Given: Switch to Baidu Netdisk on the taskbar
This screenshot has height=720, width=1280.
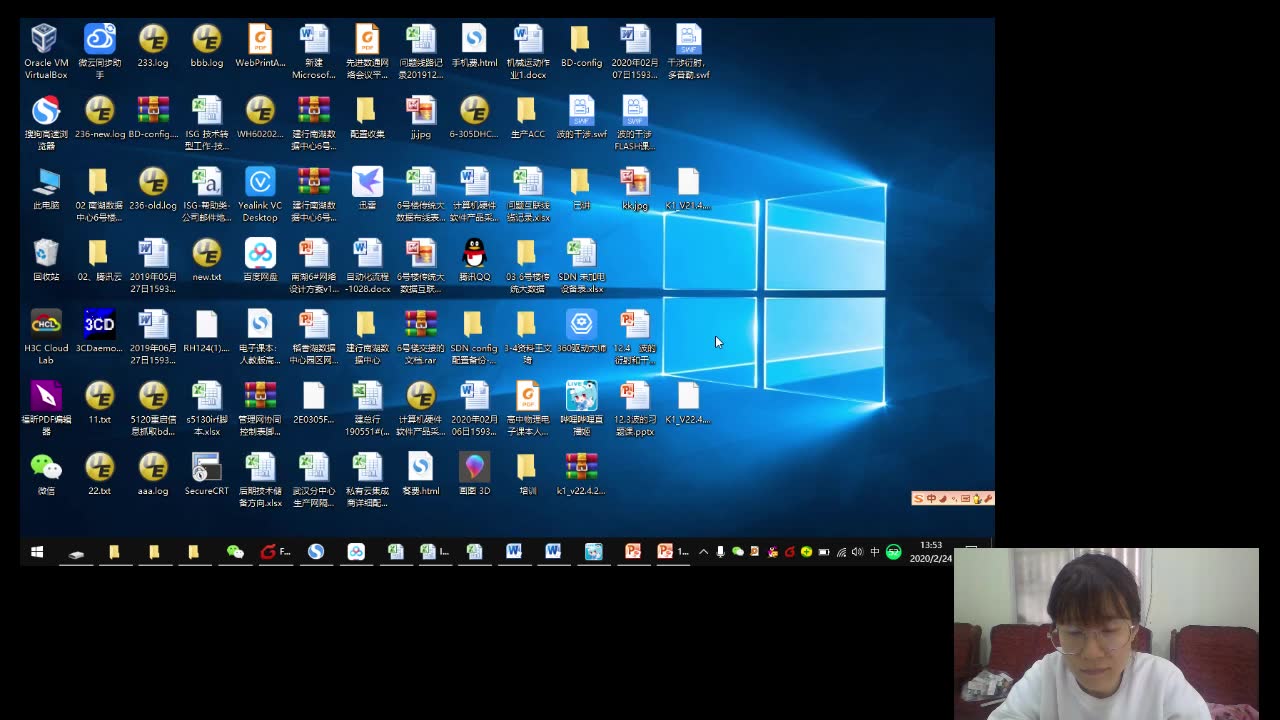Looking at the screenshot, I should tap(356, 552).
